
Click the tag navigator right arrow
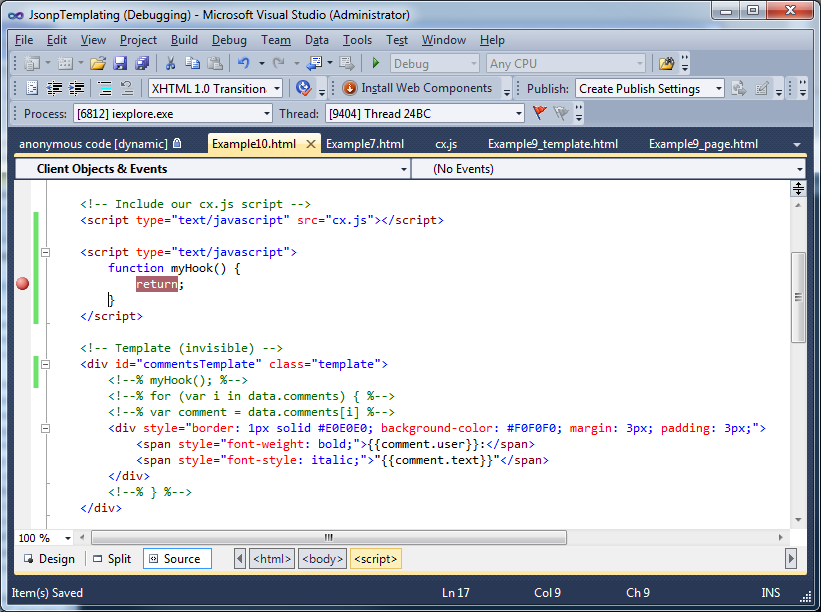click(791, 559)
